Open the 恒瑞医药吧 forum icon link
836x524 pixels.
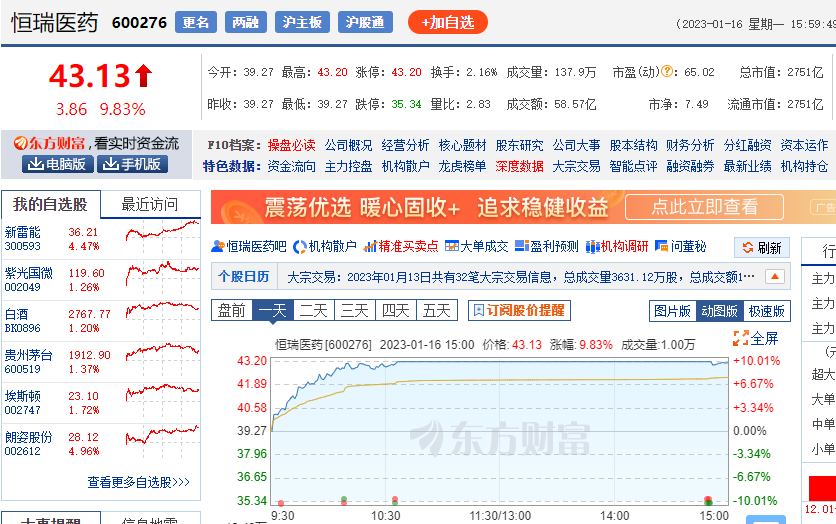[x=248, y=246]
